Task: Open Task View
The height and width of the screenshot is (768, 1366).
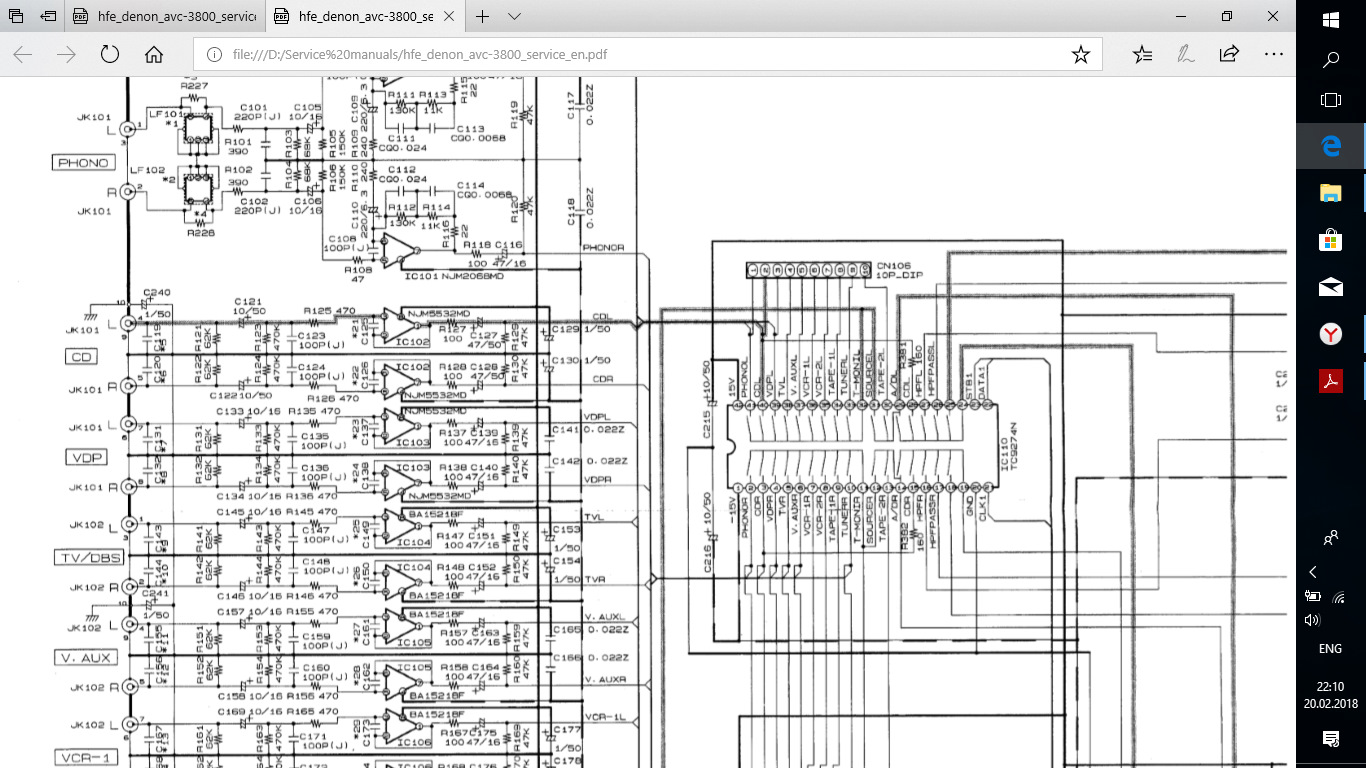Action: coord(1331,100)
